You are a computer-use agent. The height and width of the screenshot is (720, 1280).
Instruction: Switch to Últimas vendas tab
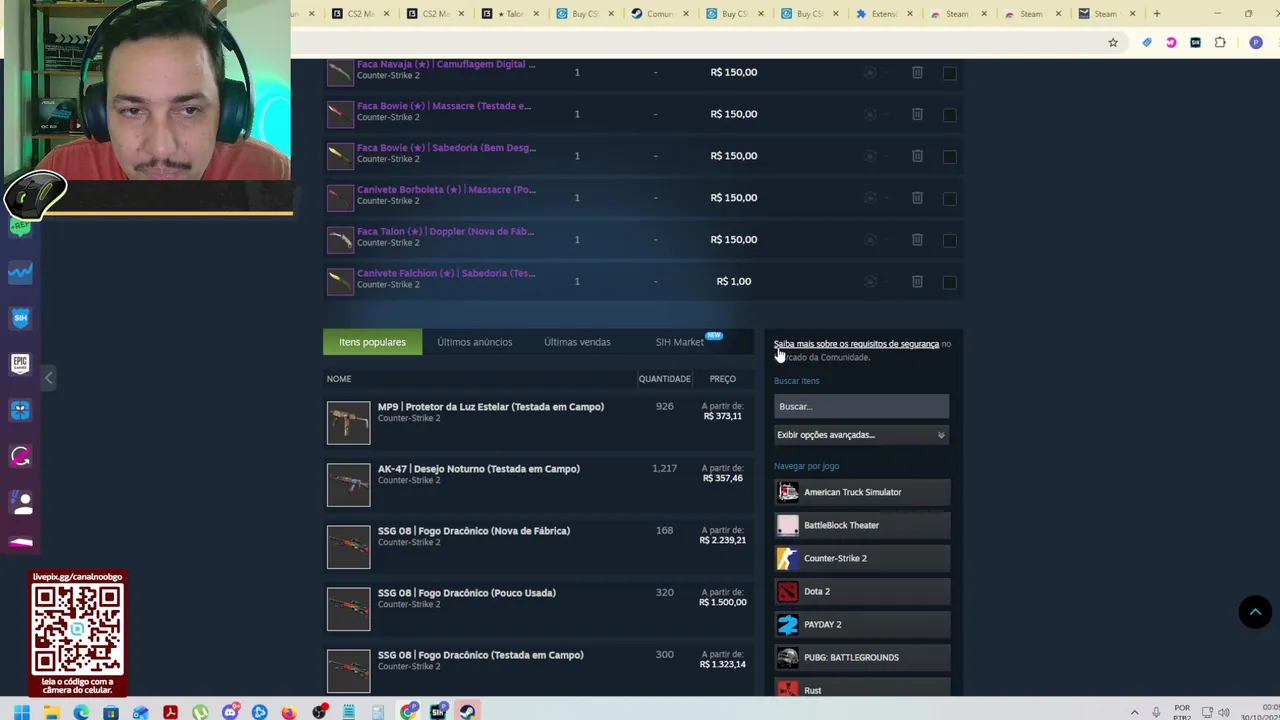[577, 342]
